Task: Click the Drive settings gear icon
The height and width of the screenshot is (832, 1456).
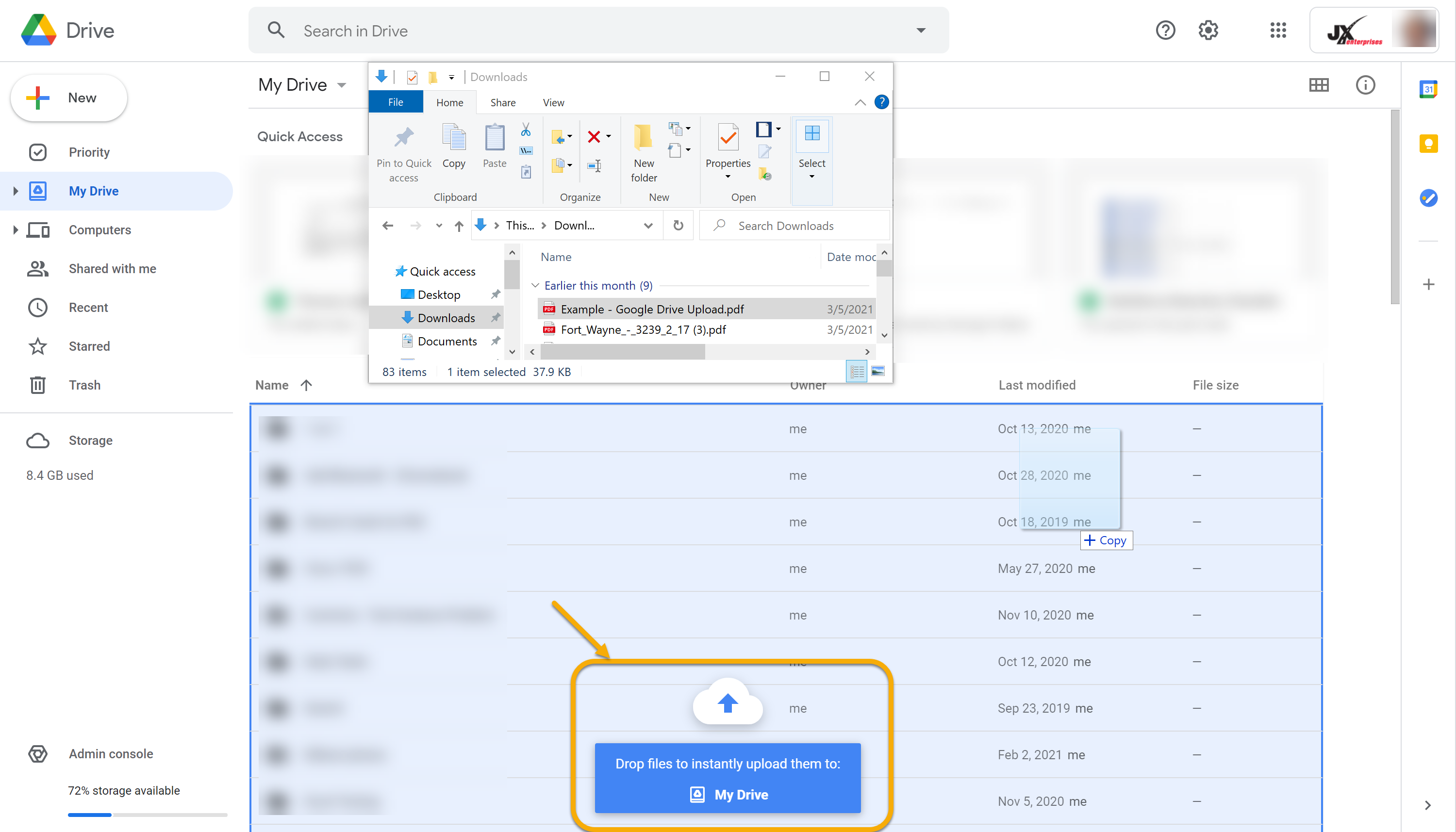Action: tap(1208, 30)
